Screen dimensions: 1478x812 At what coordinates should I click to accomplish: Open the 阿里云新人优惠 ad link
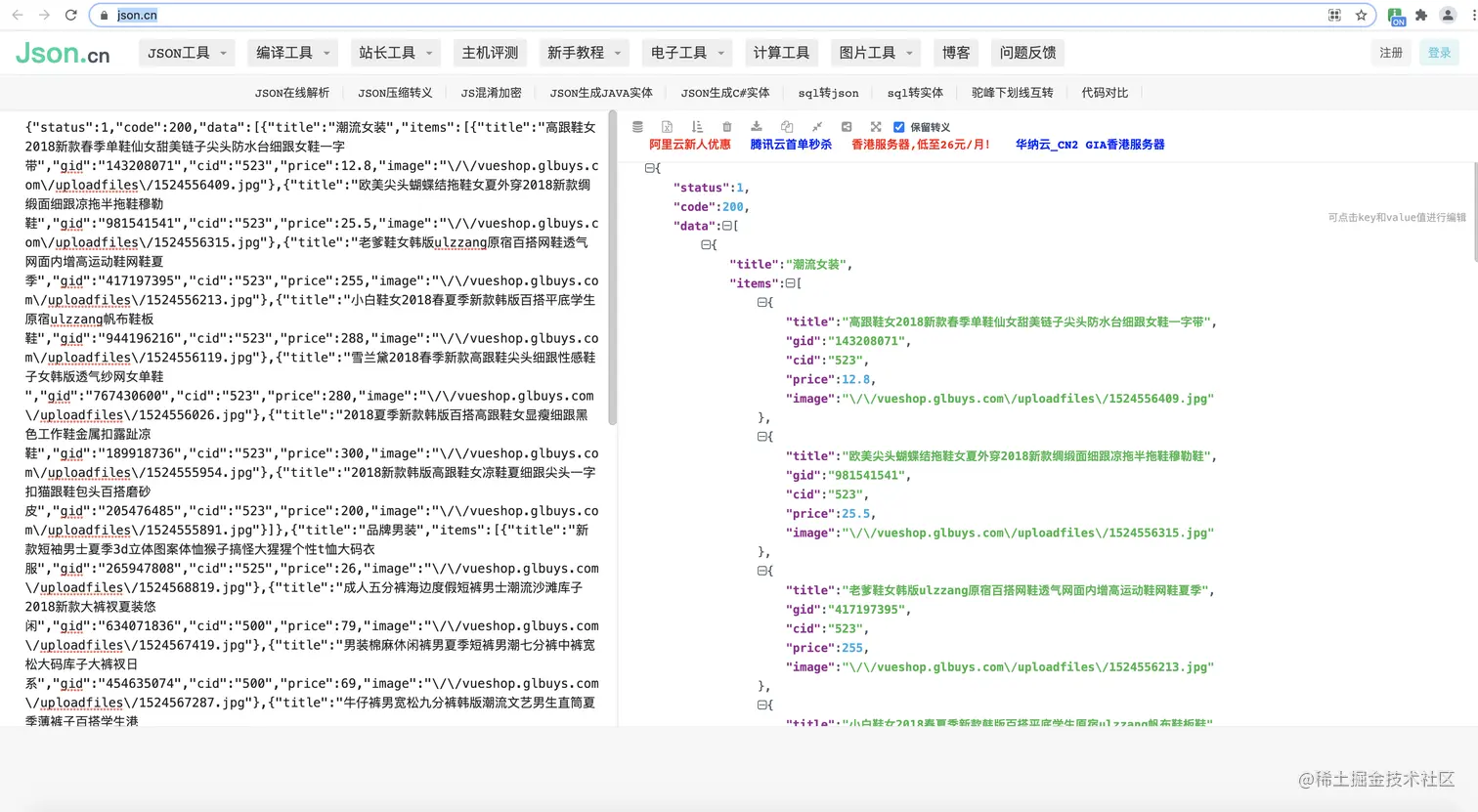690,145
